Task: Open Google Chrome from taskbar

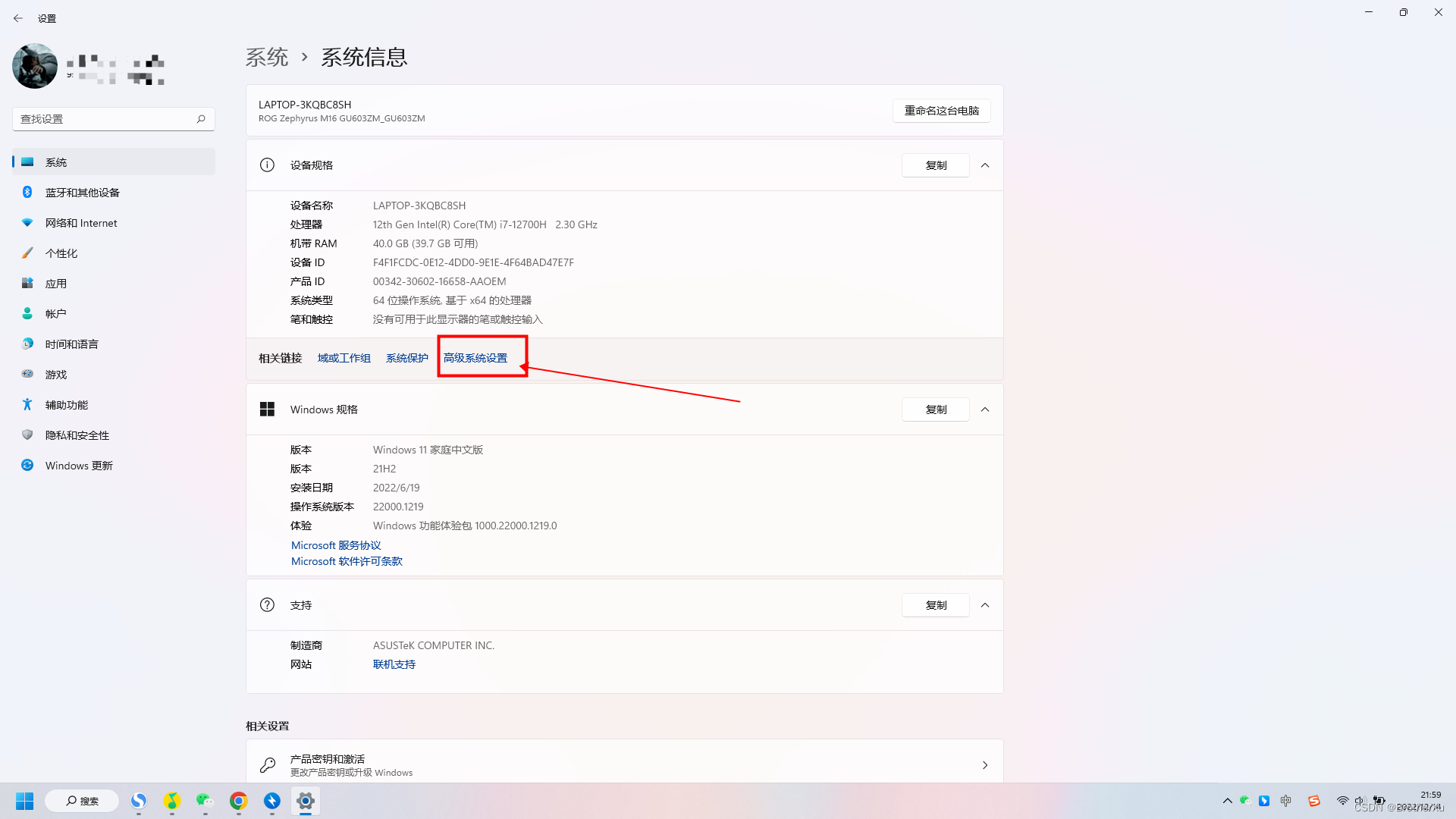Action: [239, 801]
